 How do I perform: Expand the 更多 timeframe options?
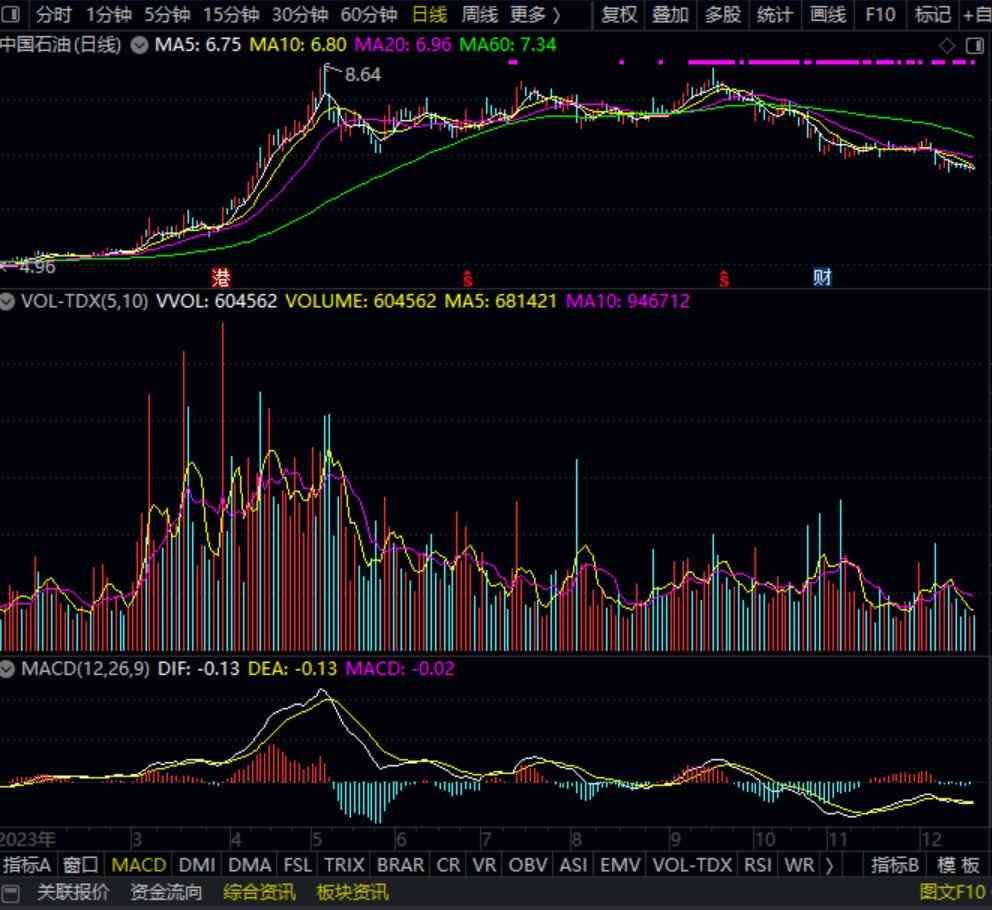[535, 15]
